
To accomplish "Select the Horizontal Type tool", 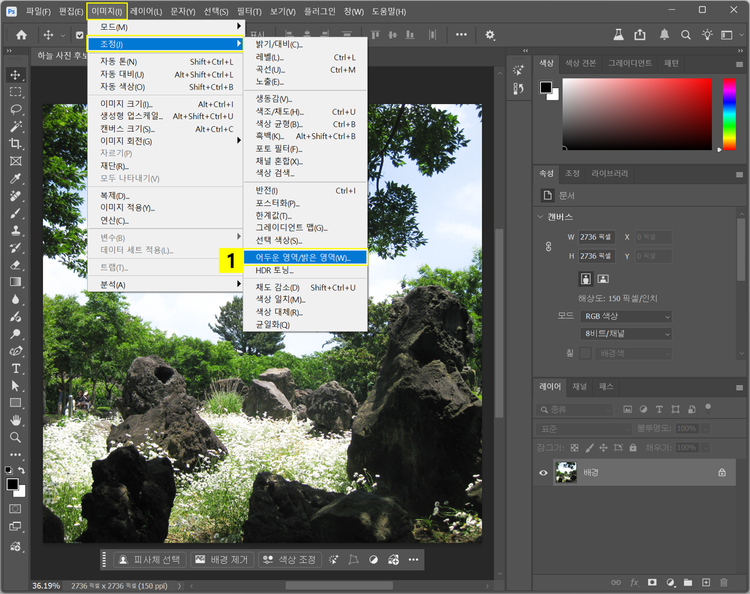I will (x=15, y=368).
